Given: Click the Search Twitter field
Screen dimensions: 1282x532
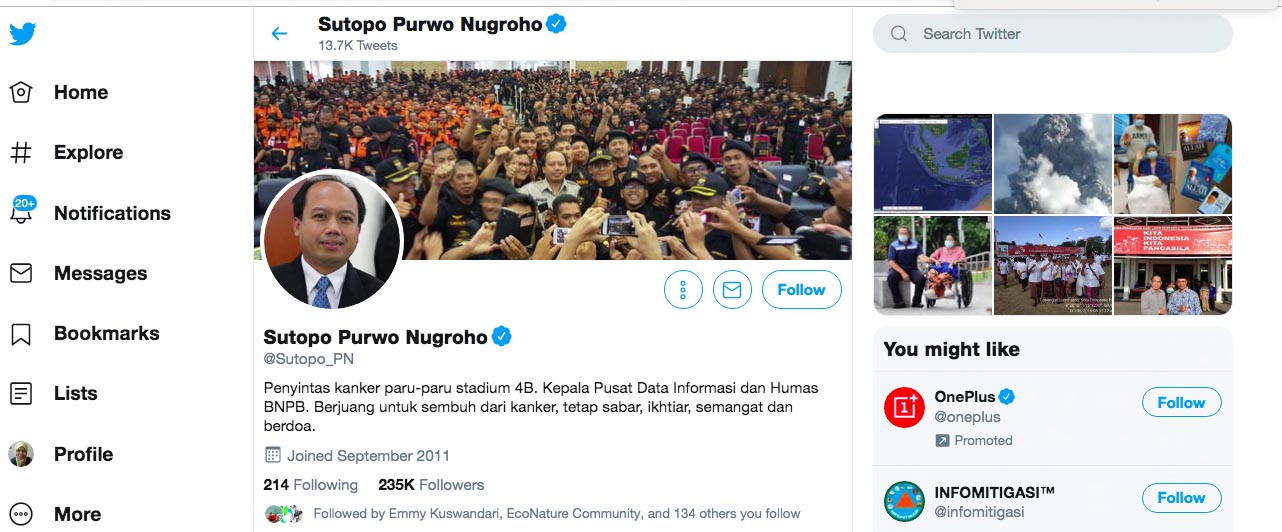Looking at the screenshot, I should coord(1052,34).
